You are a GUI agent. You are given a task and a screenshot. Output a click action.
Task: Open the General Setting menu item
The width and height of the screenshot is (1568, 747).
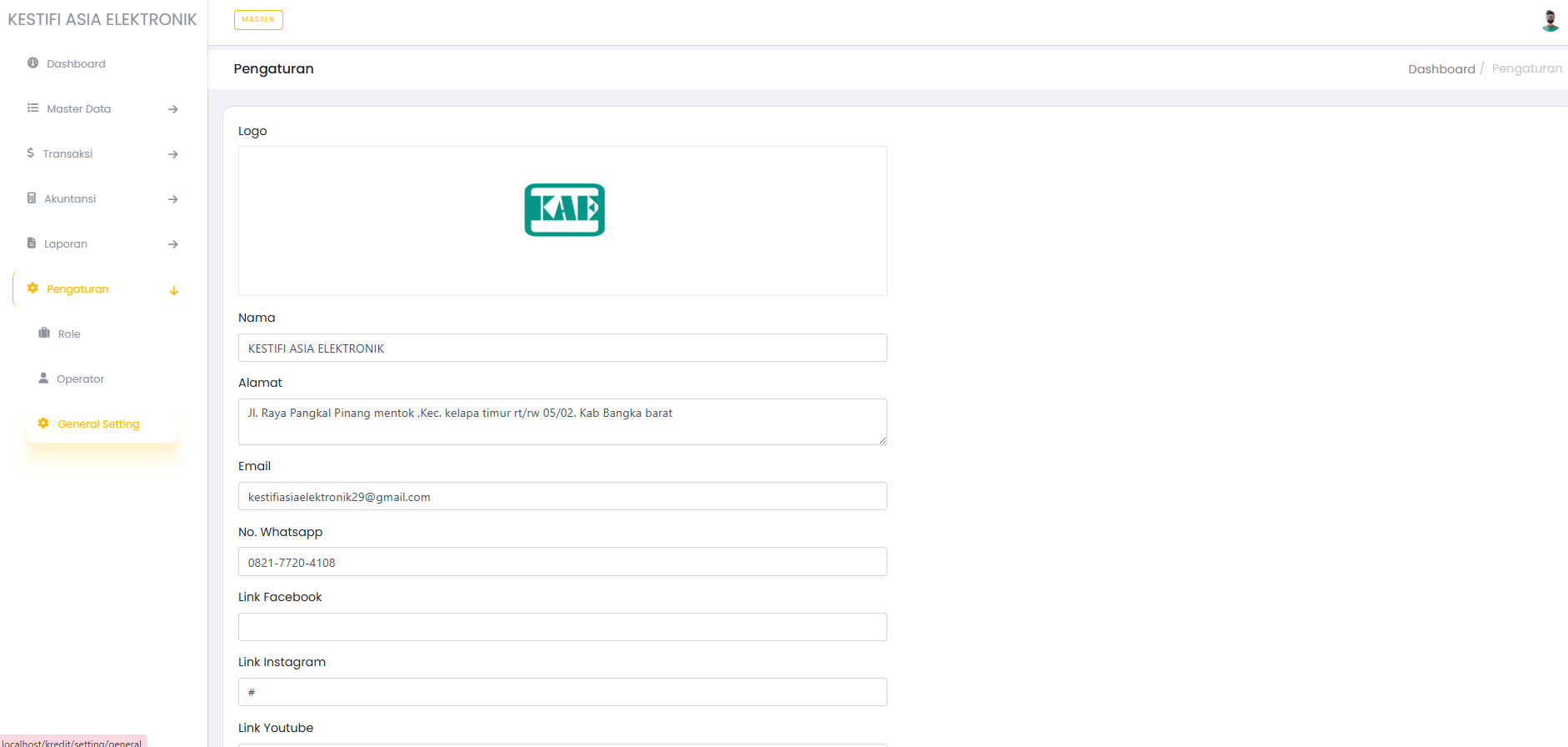pyautogui.click(x=98, y=424)
